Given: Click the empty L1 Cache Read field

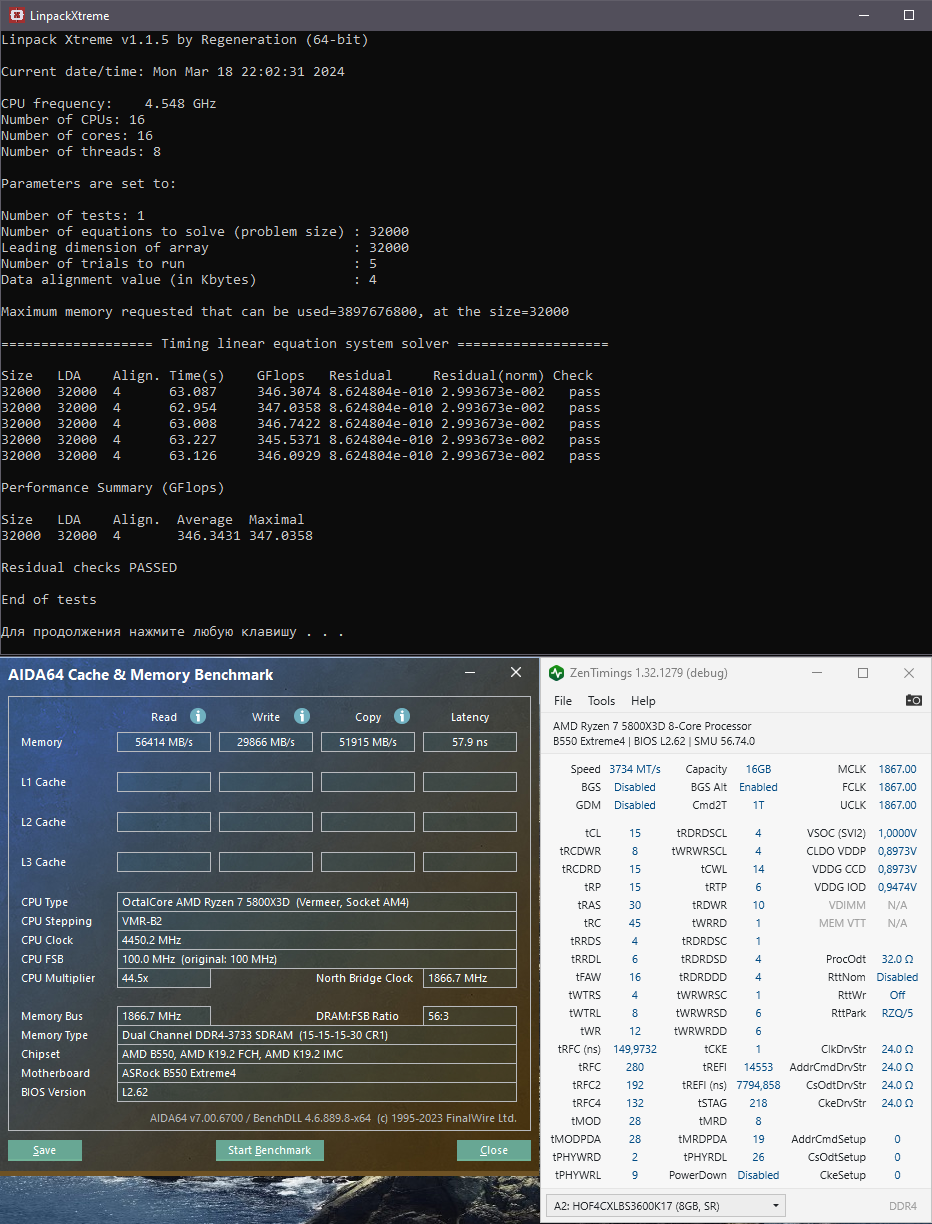Looking at the screenshot, I should pos(164,782).
